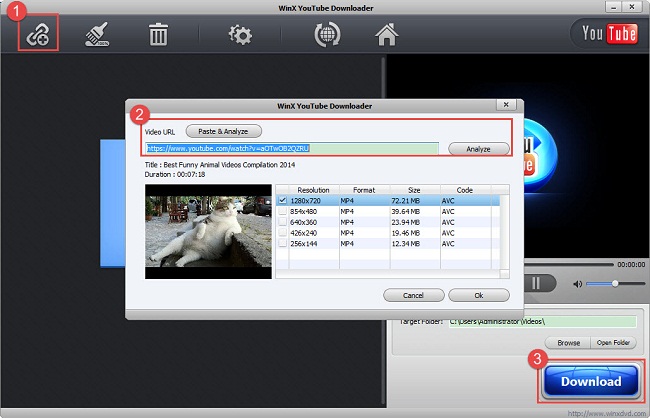Click the Size column header

click(x=415, y=190)
